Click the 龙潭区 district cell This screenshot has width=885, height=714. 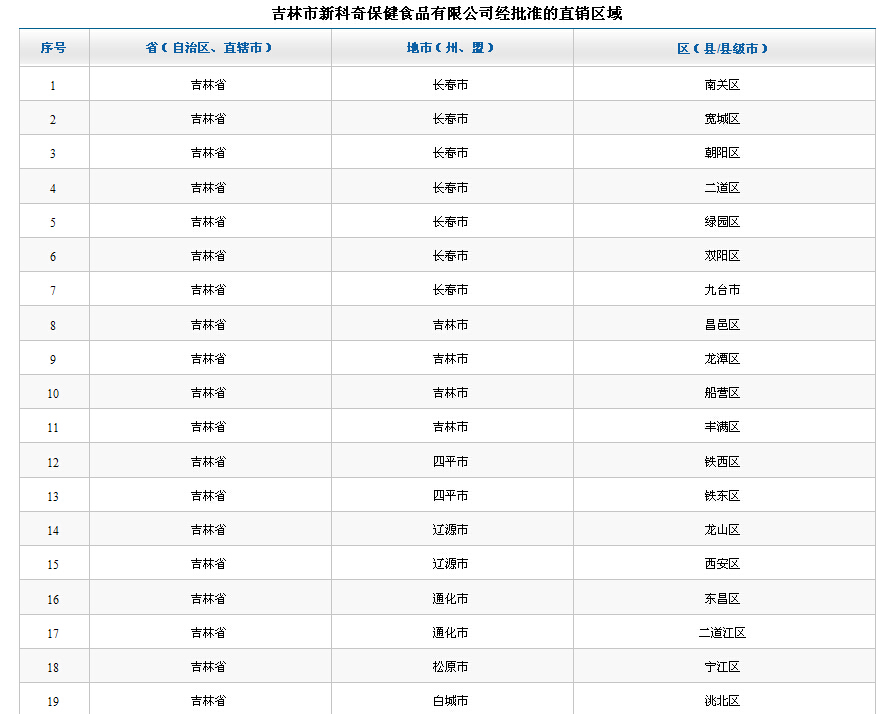722,359
